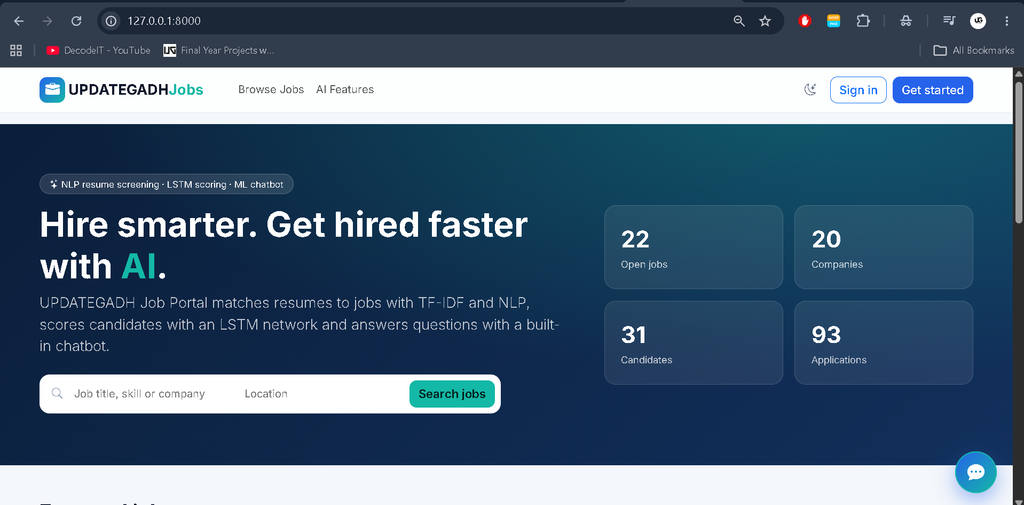This screenshot has width=1024, height=505.
Task: Open the browser profile avatar
Action: click(x=978, y=21)
